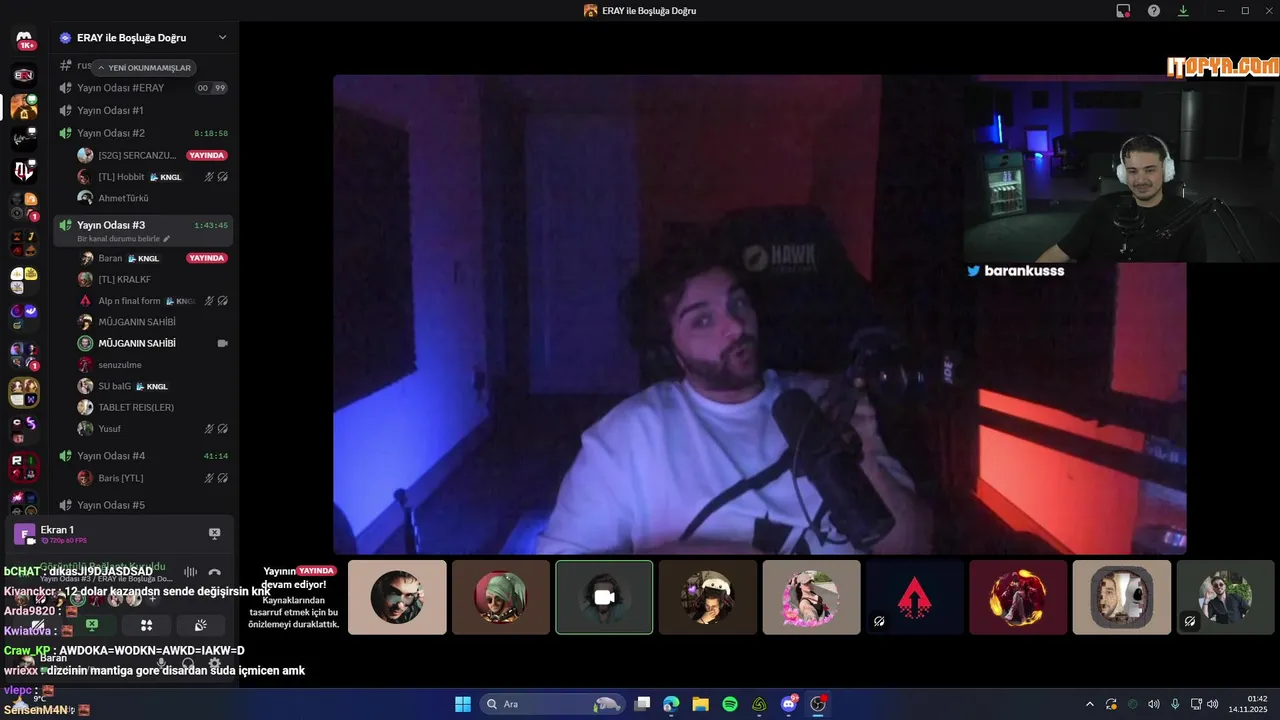Select first participant tile with sunglasses avatar
The height and width of the screenshot is (720, 1280).
point(397,597)
